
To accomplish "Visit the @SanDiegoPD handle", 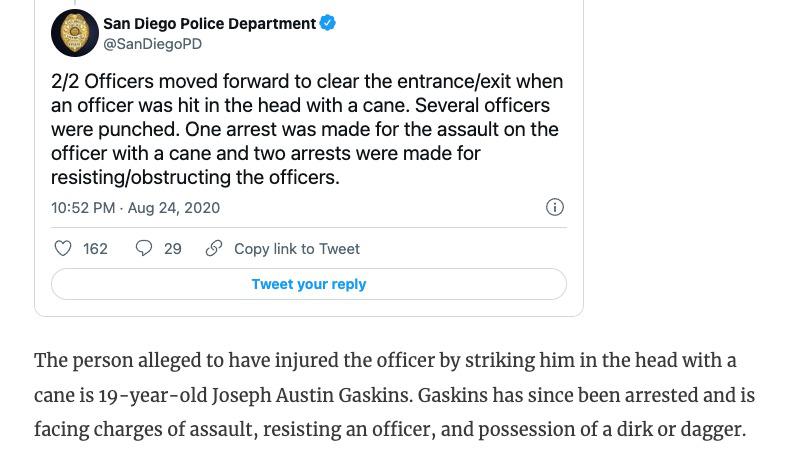I will click(152, 44).
